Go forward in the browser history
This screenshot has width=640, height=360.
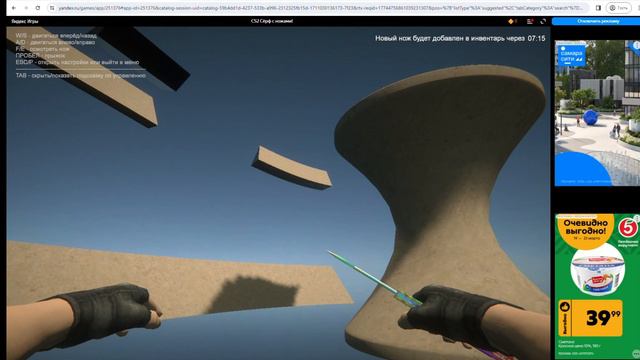click(26, 8)
